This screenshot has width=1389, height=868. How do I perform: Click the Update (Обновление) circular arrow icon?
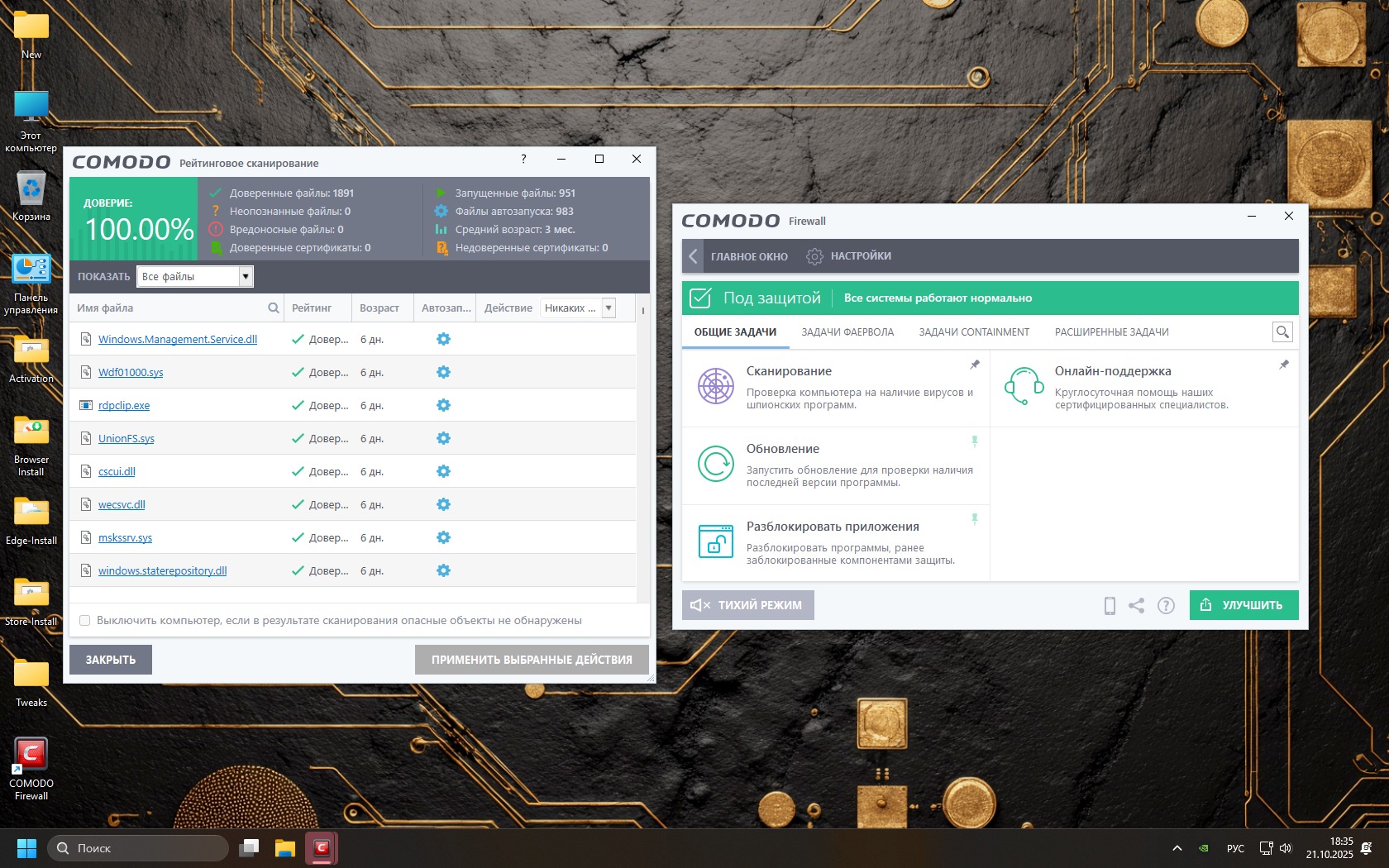(715, 464)
